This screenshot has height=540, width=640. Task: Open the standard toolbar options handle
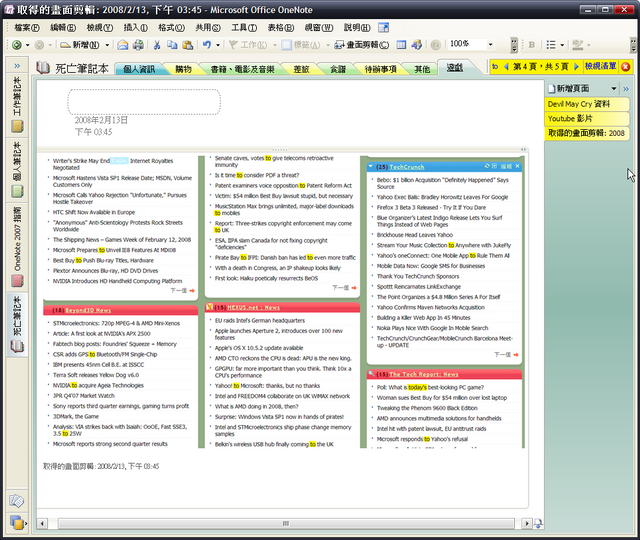click(x=514, y=45)
